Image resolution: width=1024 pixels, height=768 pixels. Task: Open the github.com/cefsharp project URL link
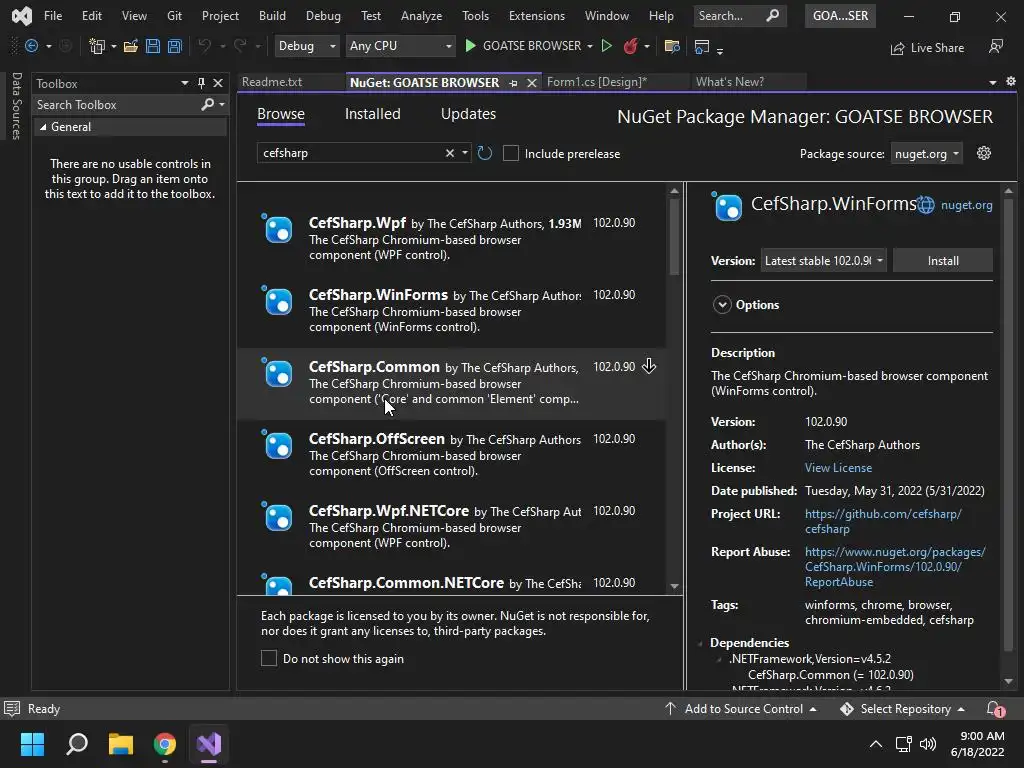pos(883,521)
